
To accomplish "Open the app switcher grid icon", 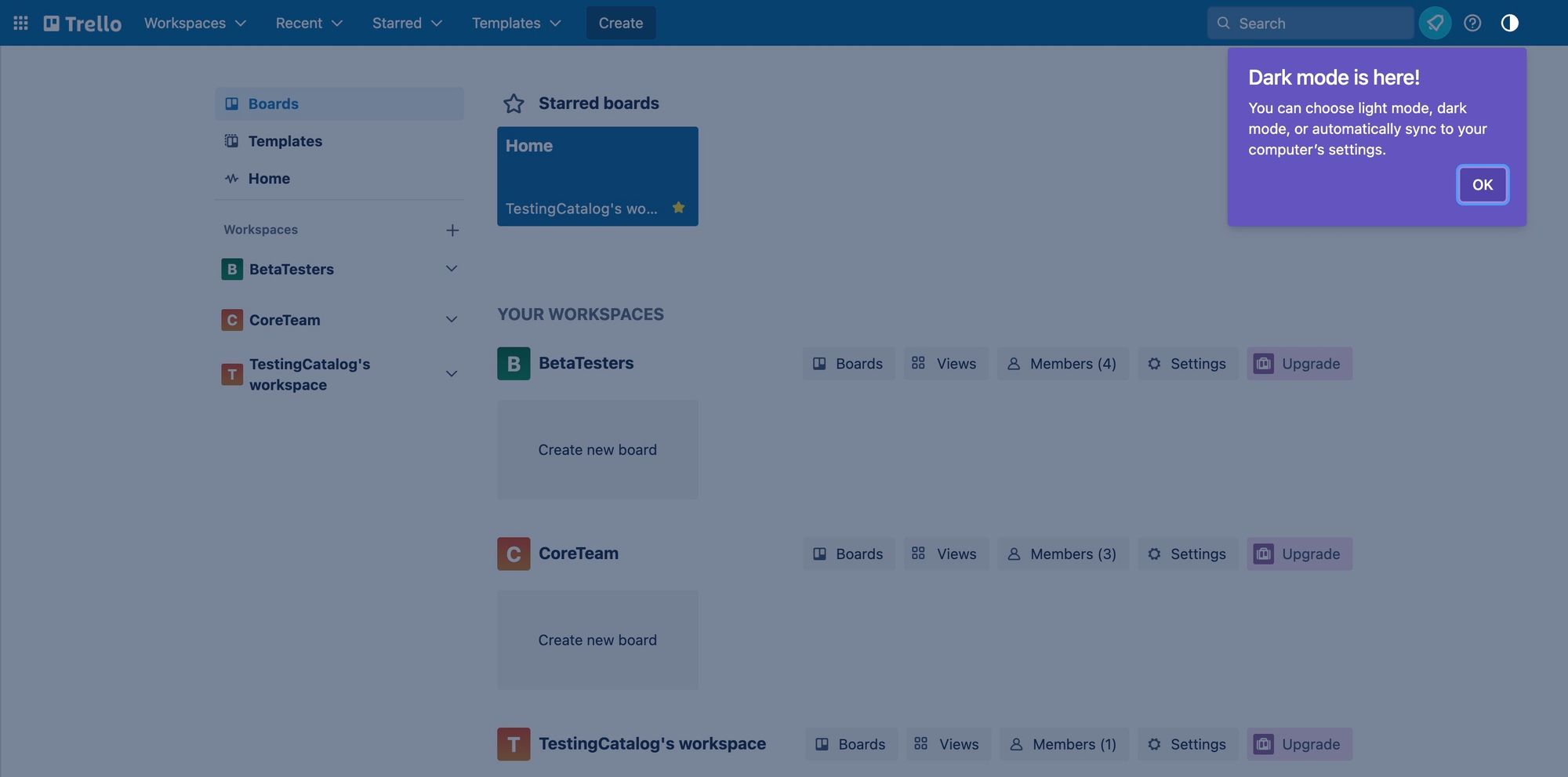I will (x=21, y=23).
